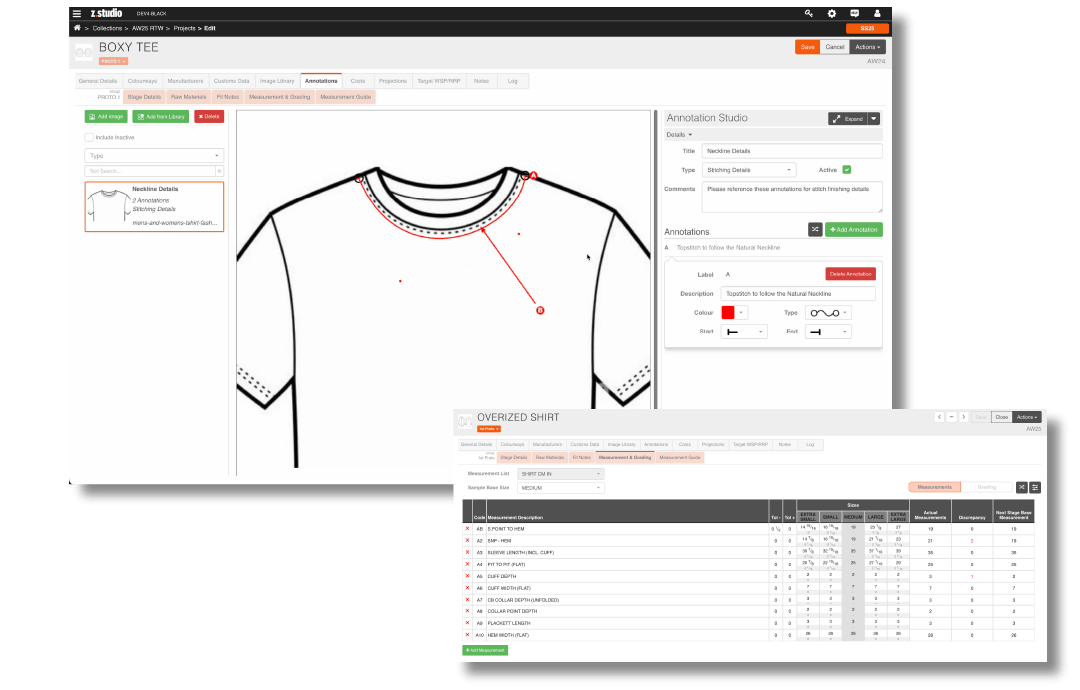Open the annotation line Type dropdown

pyautogui.click(x=828, y=312)
